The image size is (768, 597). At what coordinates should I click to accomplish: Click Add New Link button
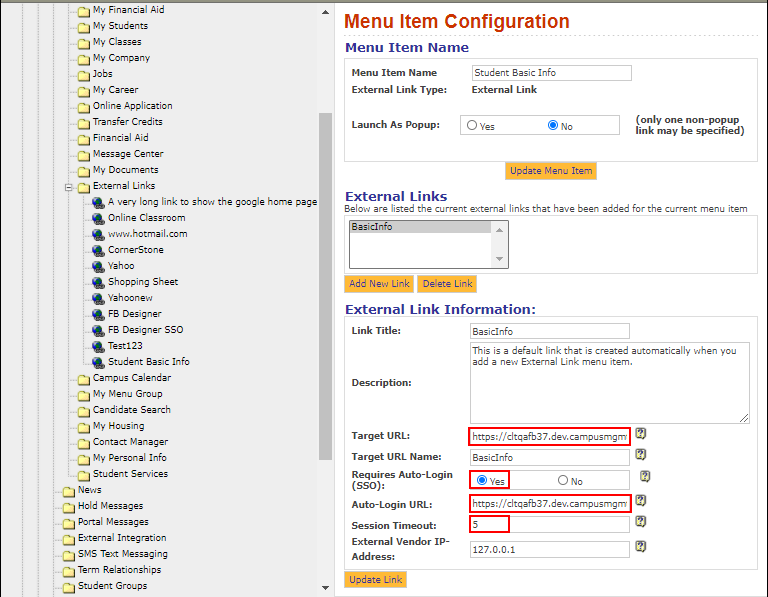pos(379,284)
